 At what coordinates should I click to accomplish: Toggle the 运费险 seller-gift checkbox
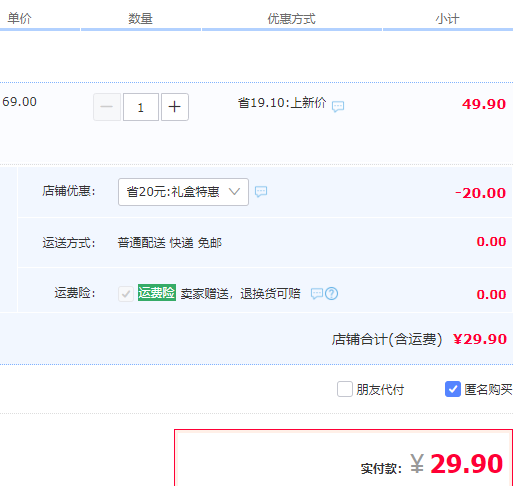coord(126,294)
